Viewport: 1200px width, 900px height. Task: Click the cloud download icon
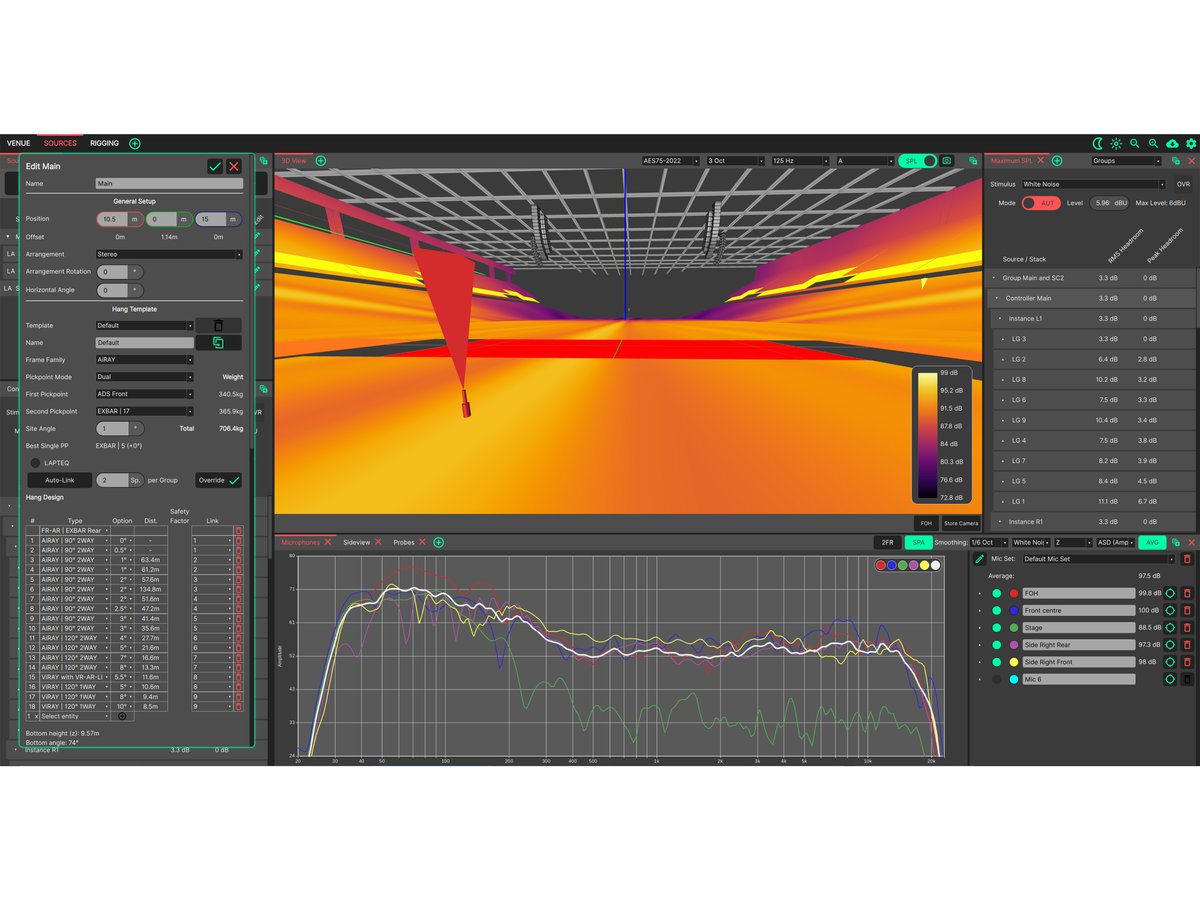[1173, 144]
